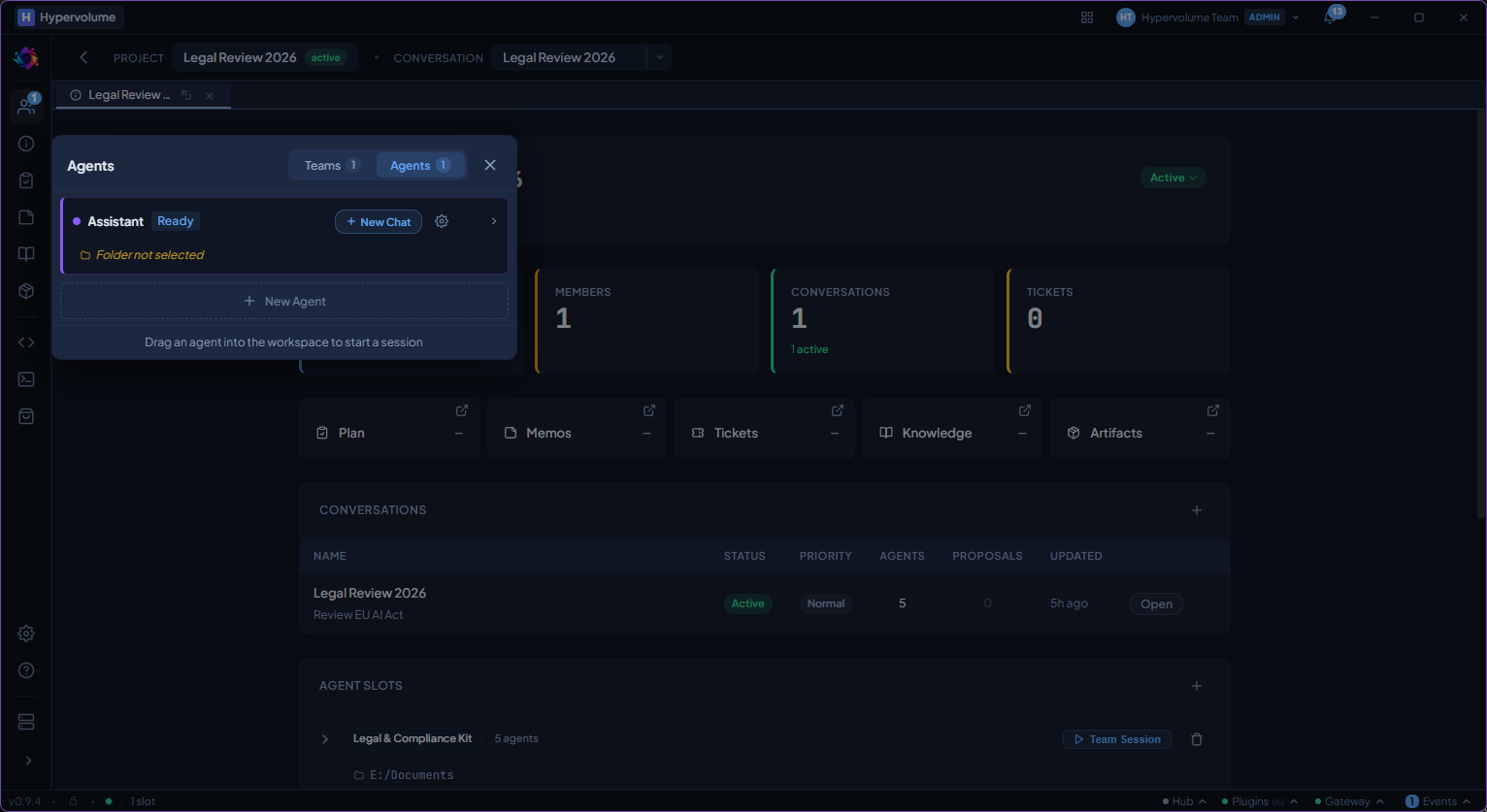
Task: Open the conversation selector dropdown arrow
Action: (660, 57)
